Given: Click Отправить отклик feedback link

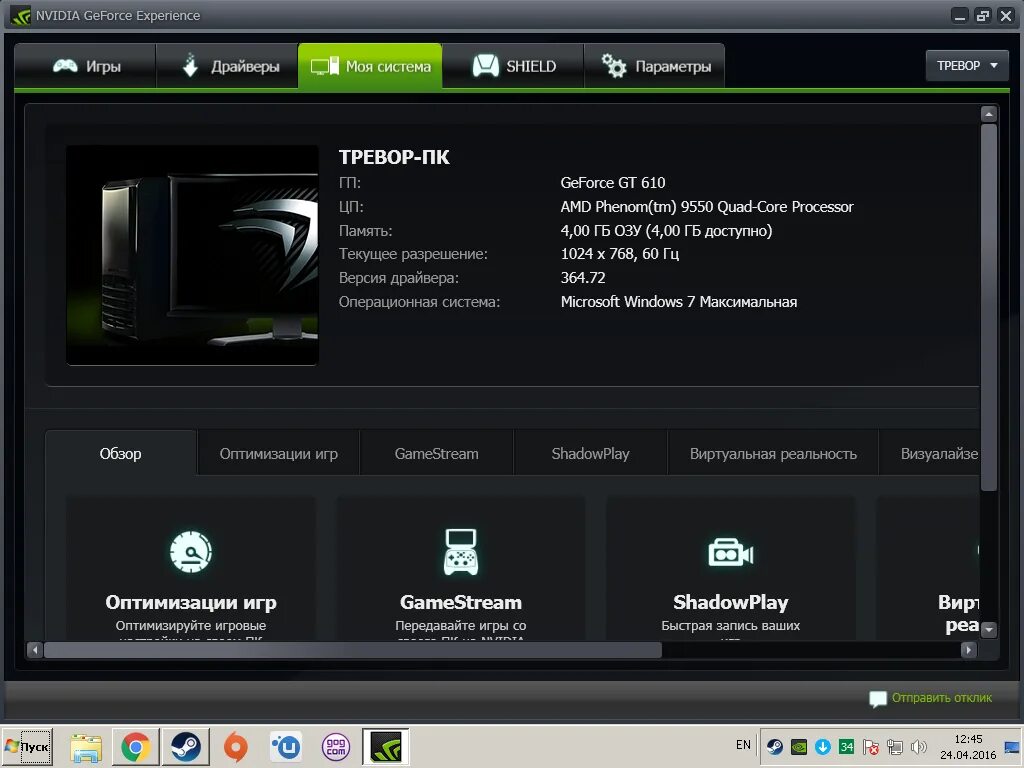Looking at the screenshot, I should (942, 697).
